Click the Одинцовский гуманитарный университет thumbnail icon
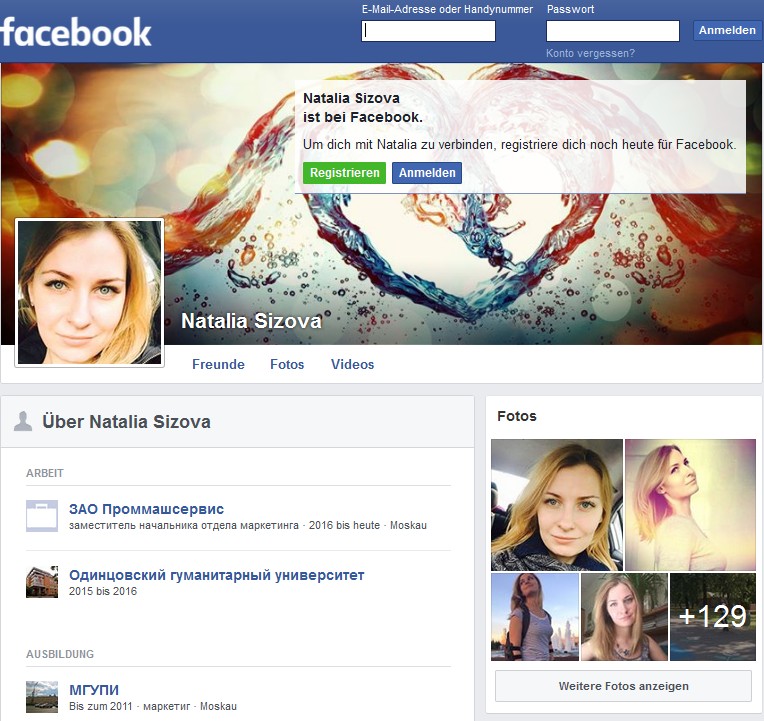The width and height of the screenshot is (764, 721). tap(42, 582)
